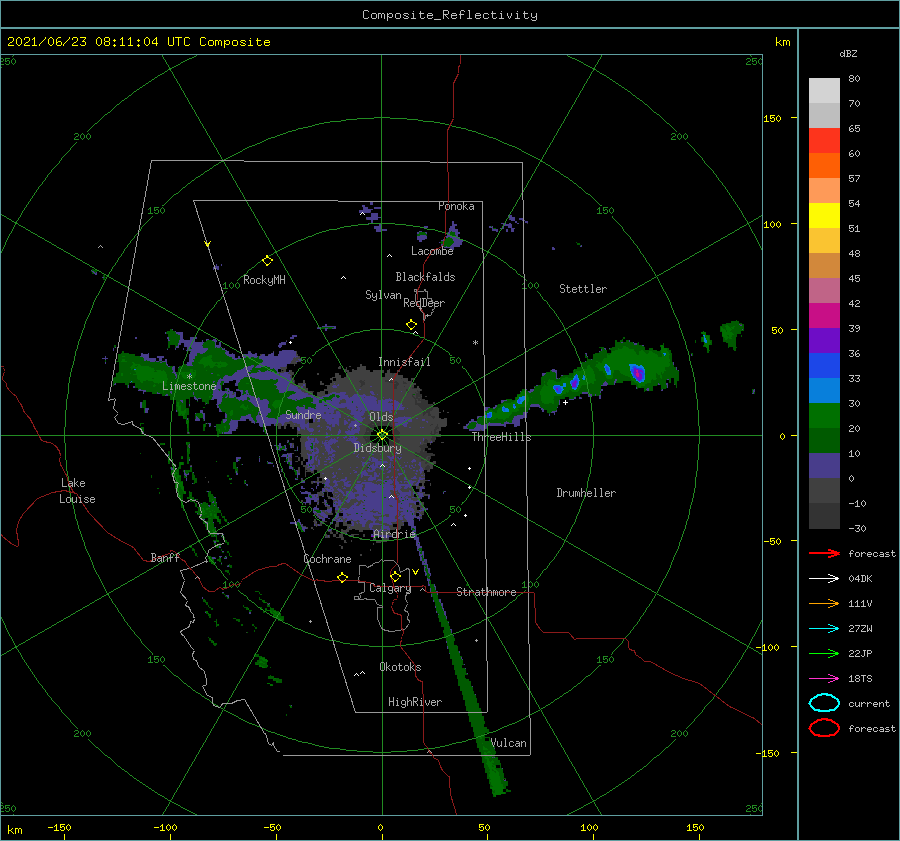Click the Stettler label
The height and width of the screenshot is (841, 900).
[583, 289]
